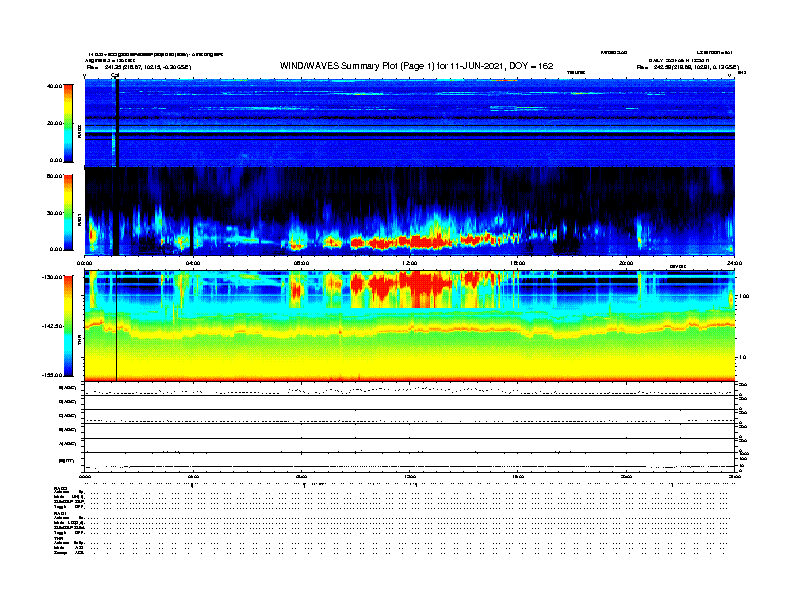
Task: Click the 24:00 tick label under RAD1 panel
Action: [x=734, y=263]
